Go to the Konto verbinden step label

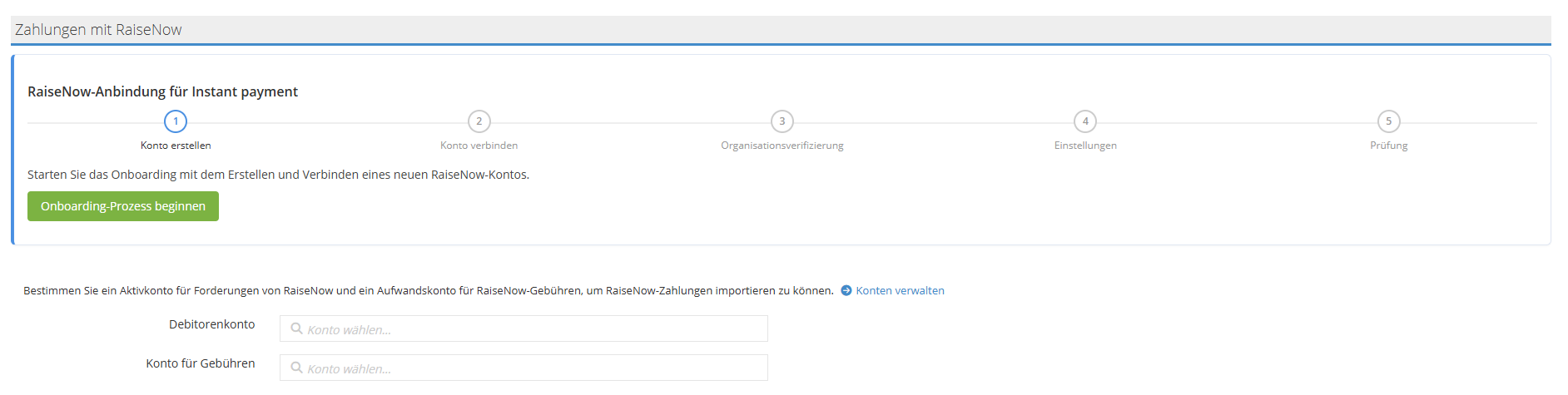479,146
